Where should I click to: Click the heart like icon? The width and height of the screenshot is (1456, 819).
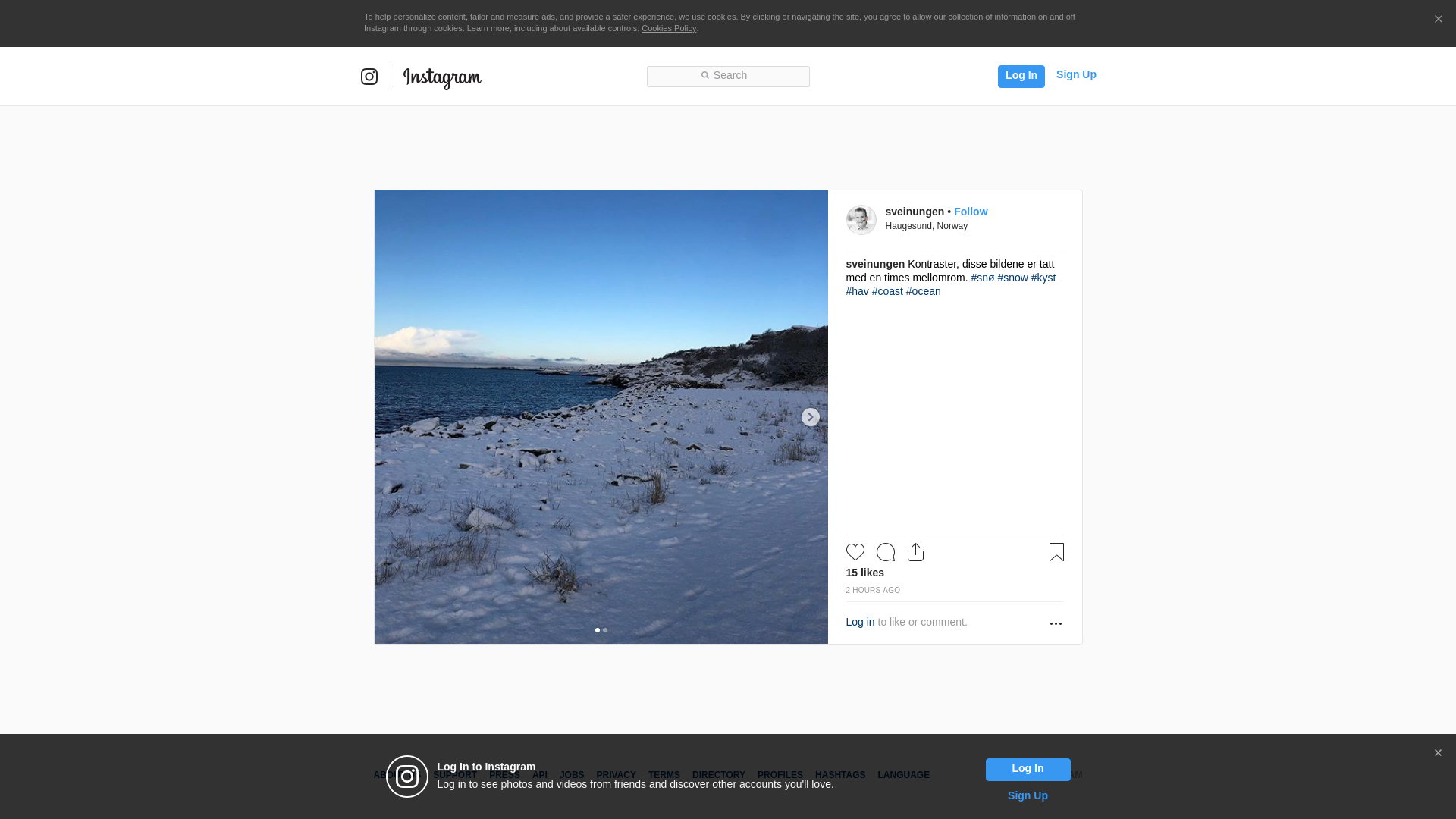(855, 552)
